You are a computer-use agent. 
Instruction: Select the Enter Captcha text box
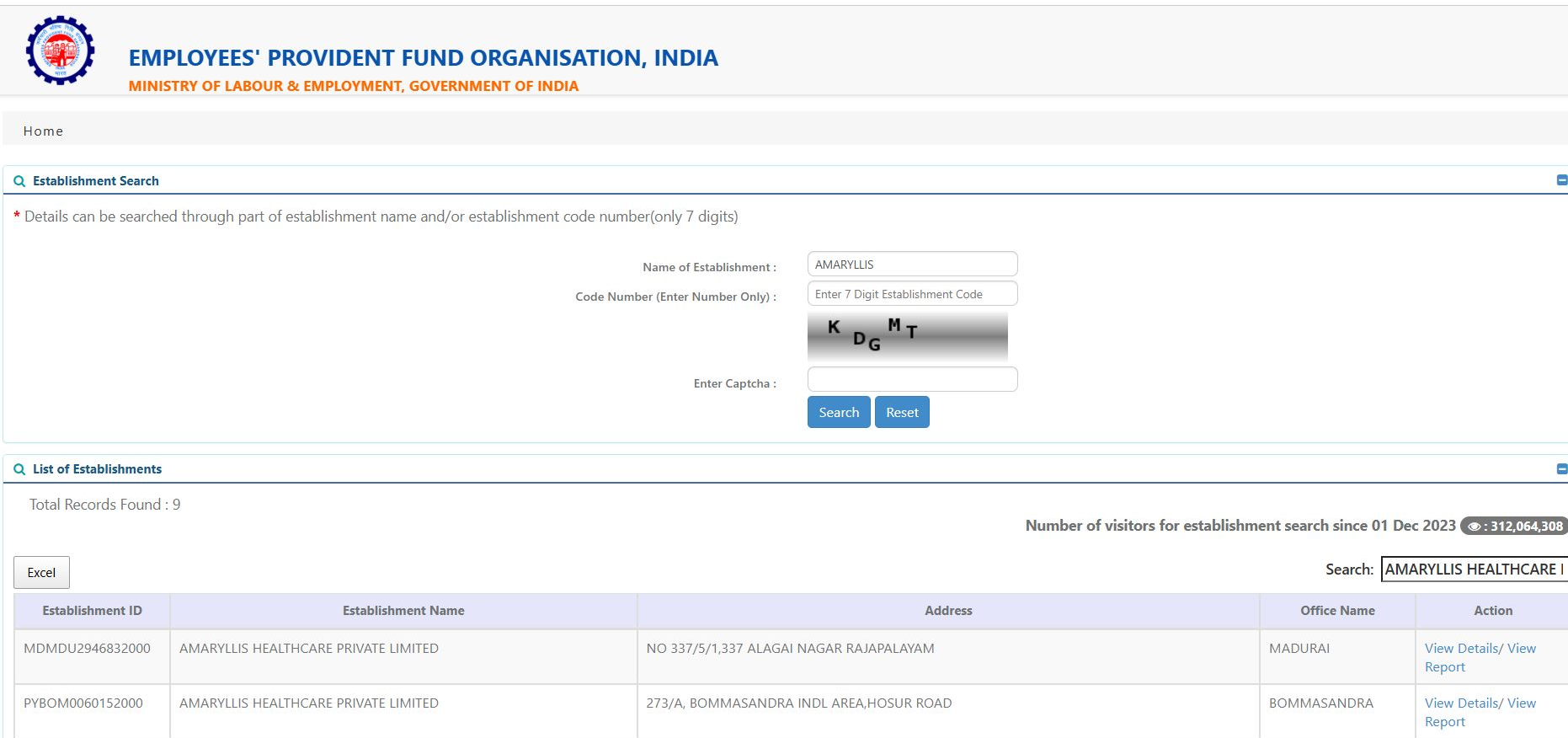[x=912, y=380]
